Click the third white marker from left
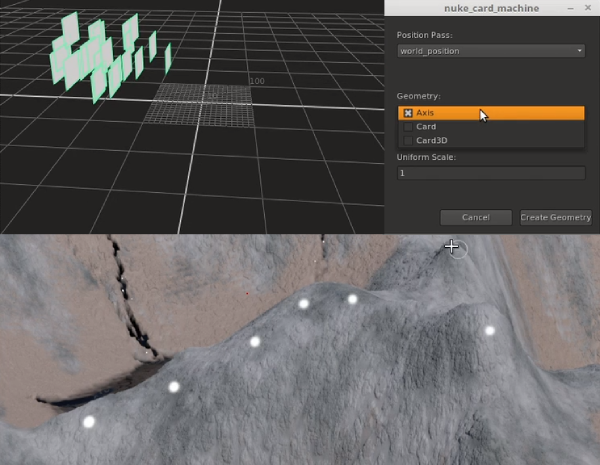The width and height of the screenshot is (600, 465). point(255,342)
